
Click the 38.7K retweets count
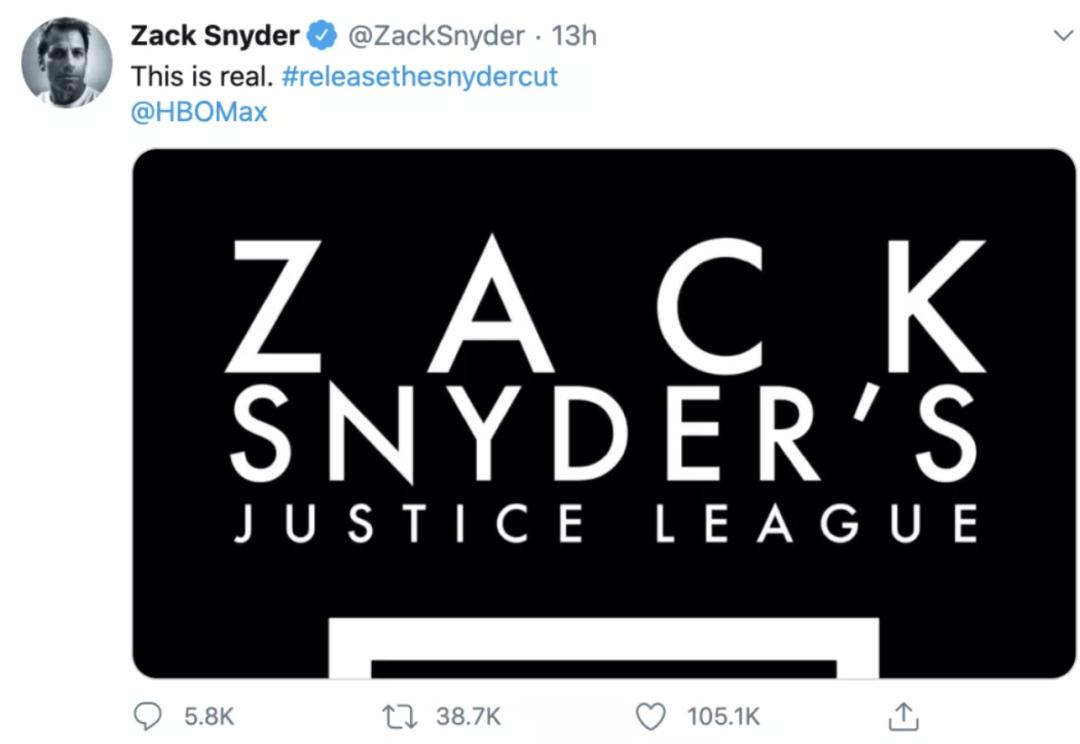[468, 716]
